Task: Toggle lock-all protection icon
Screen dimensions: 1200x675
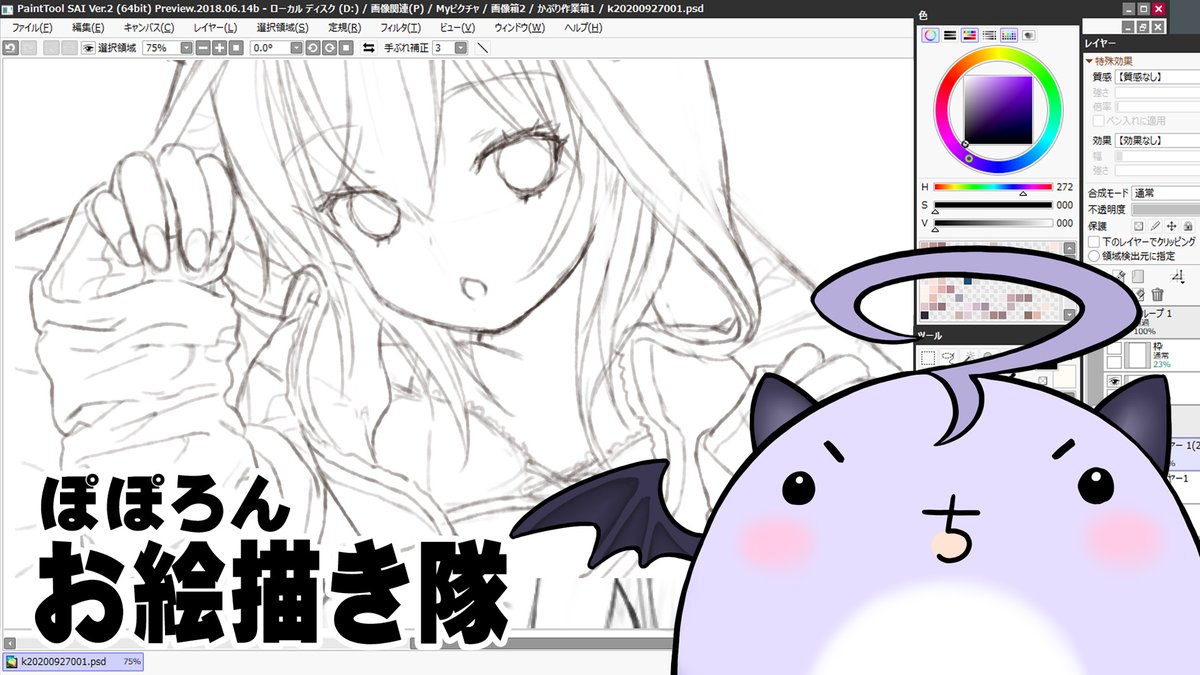Action: 1189,226
